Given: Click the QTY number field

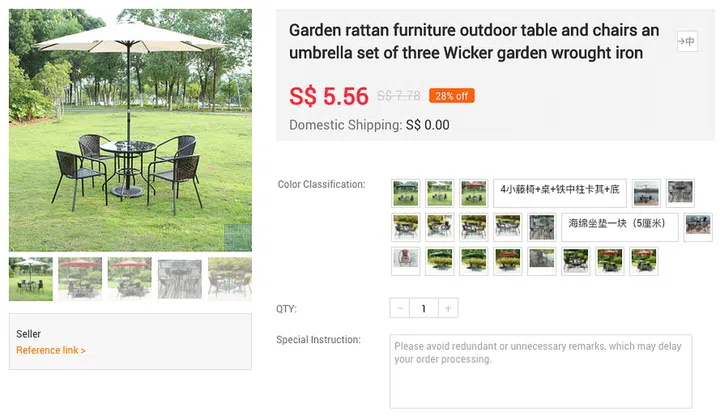Looking at the screenshot, I should [424, 309].
